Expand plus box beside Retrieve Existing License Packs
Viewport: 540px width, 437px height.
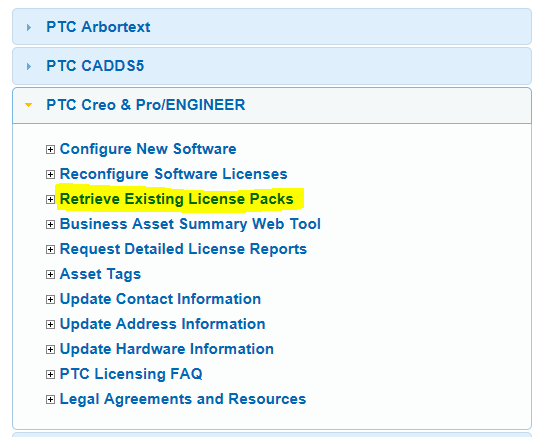(x=50, y=199)
